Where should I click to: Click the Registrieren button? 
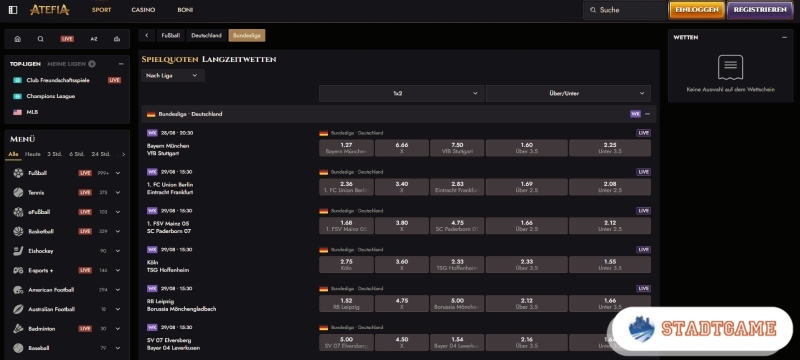pyautogui.click(x=760, y=10)
